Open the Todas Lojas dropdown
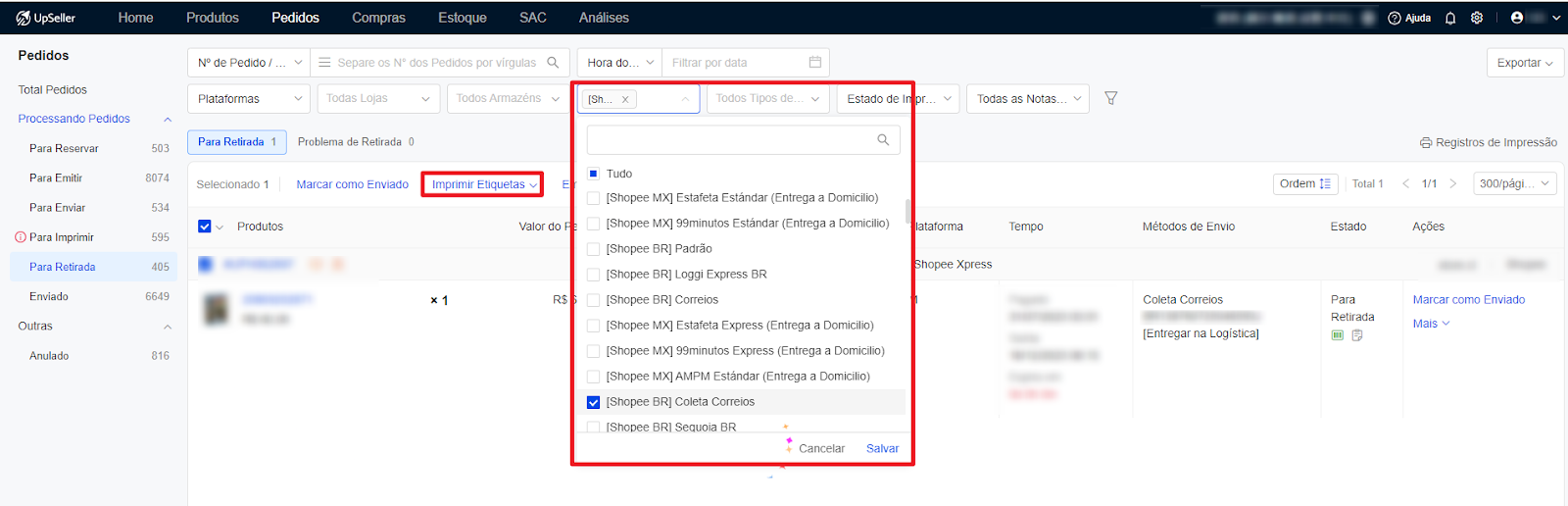 (x=377, y=99)
